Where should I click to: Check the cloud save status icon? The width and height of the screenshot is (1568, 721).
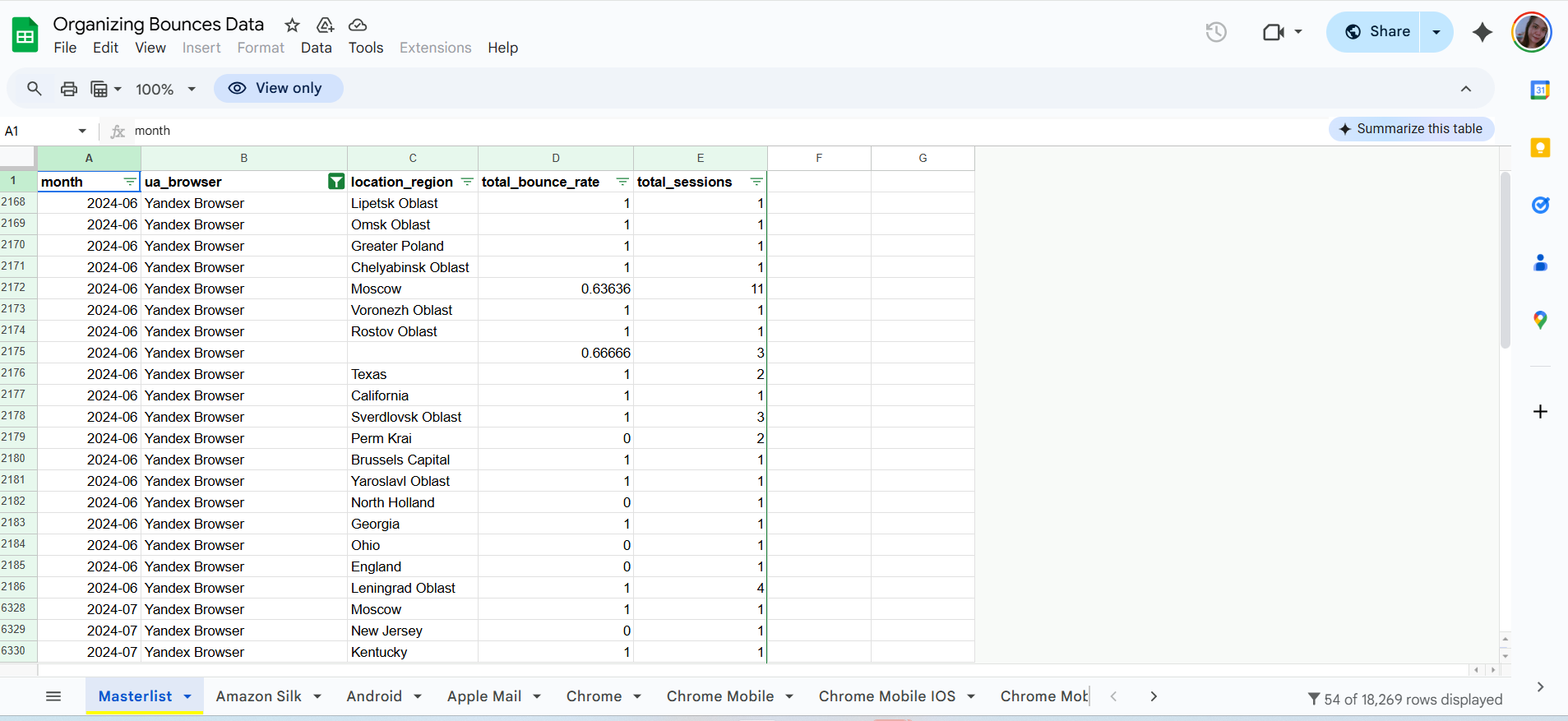click(x=358, y=25)
